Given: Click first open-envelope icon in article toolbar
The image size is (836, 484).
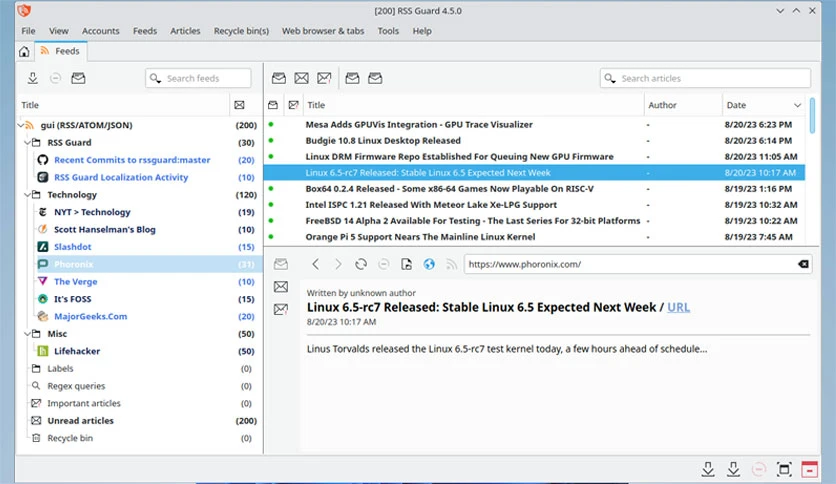Looking at the screenshot, I should 279,78.
